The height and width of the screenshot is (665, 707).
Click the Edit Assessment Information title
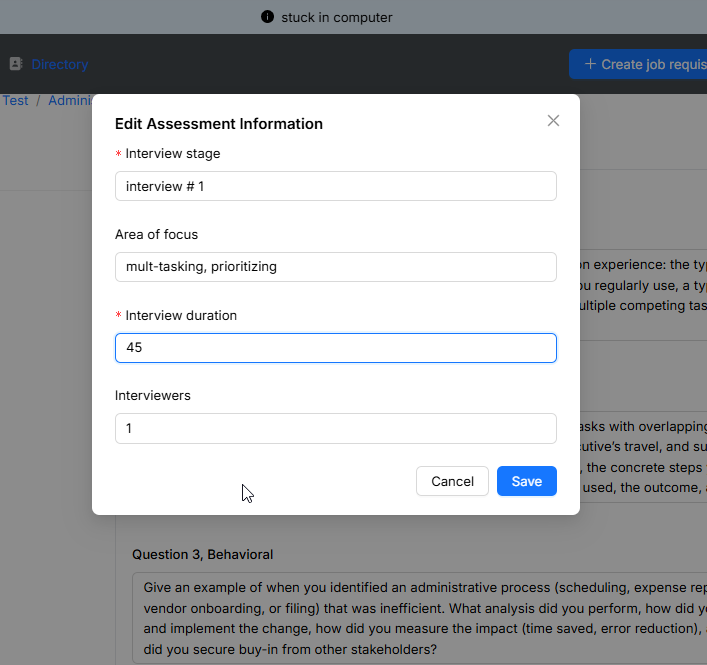(219, 124)
